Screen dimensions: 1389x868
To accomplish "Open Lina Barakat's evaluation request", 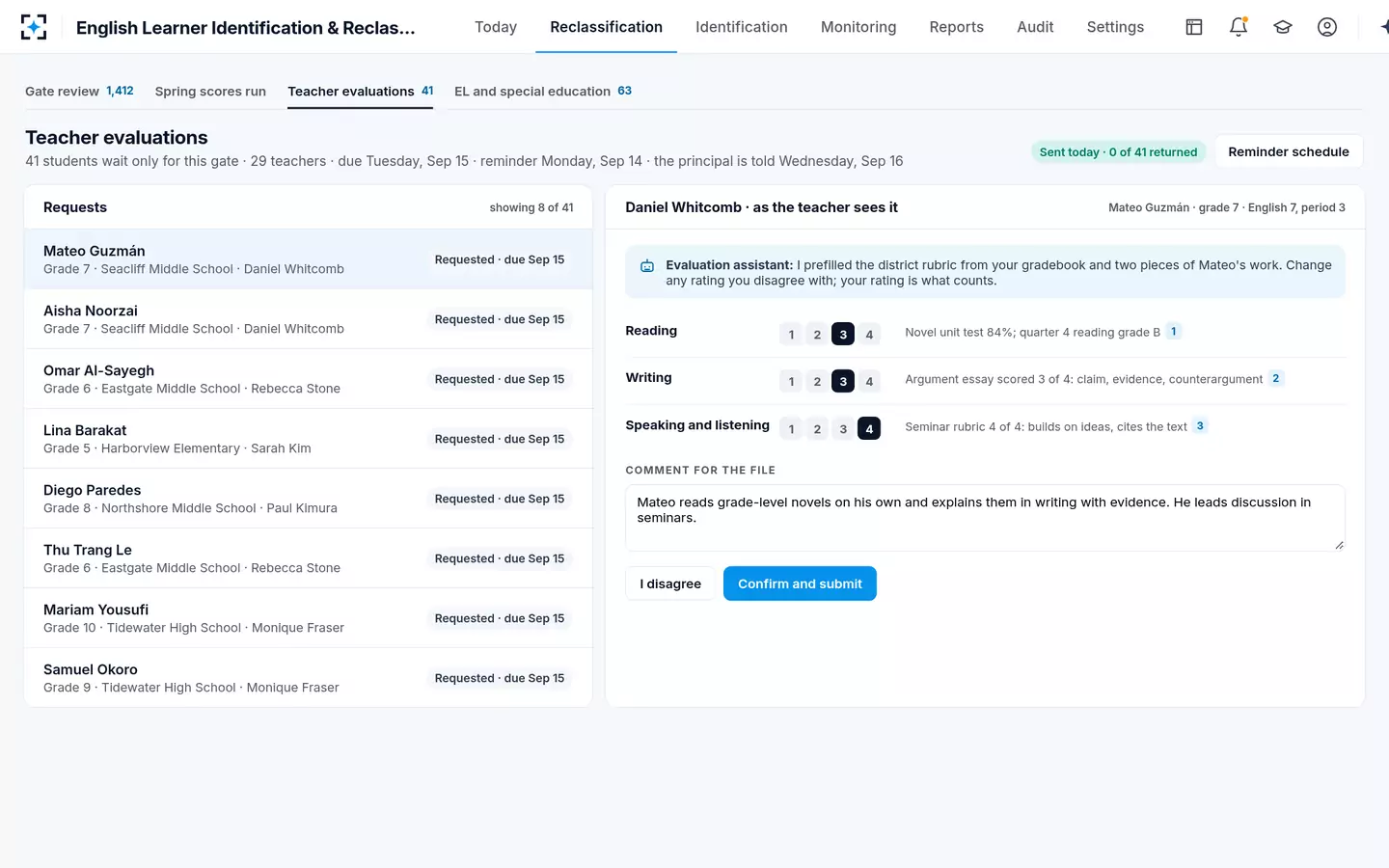I will 308,439.
